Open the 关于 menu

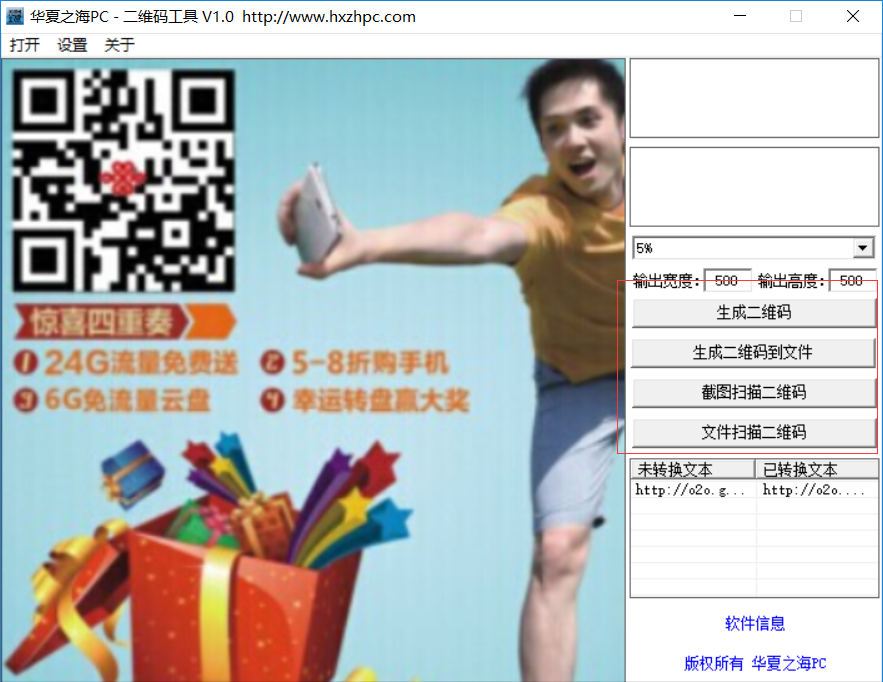point(119,45)
